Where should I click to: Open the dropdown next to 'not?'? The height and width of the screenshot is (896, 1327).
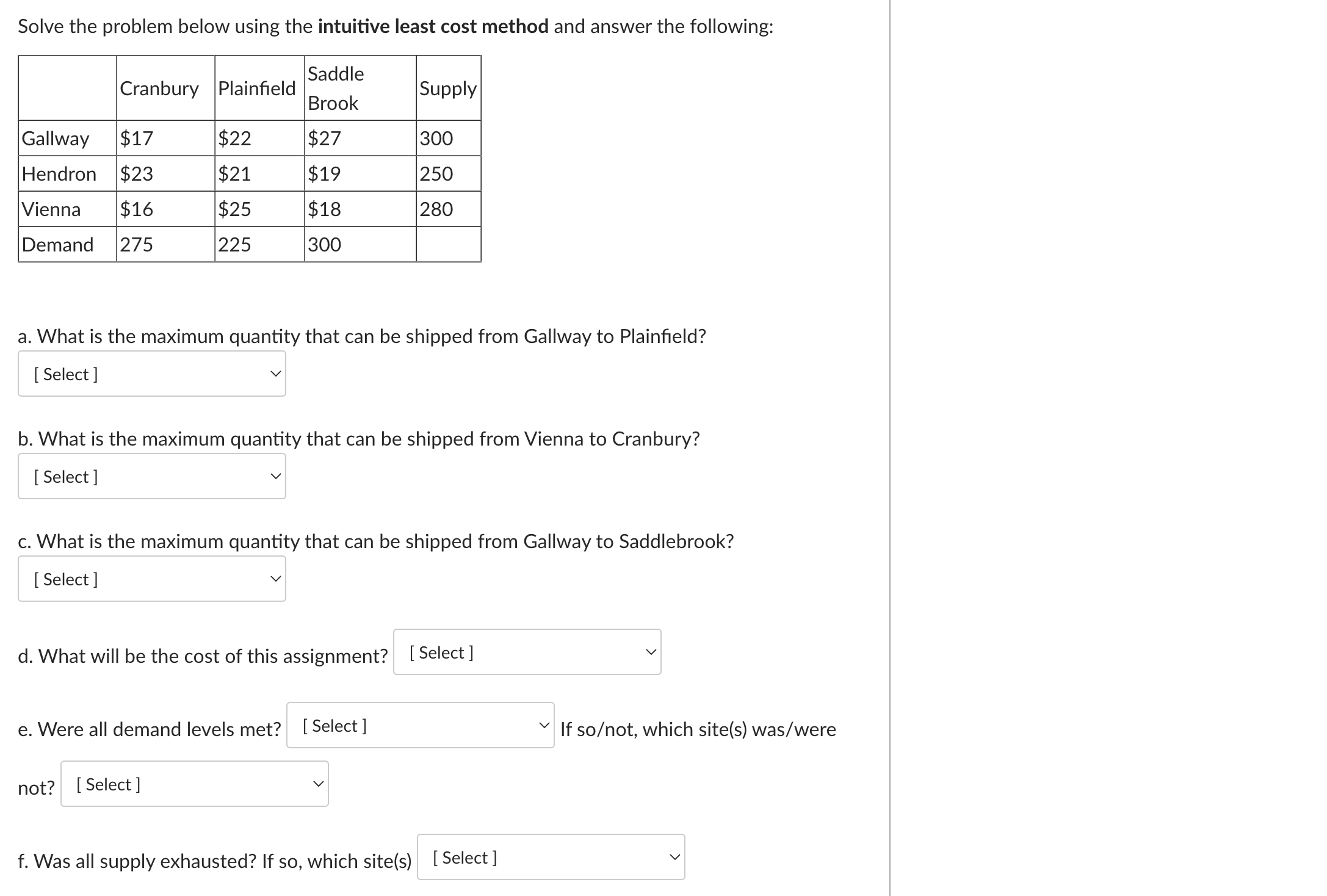coord(194,784)
